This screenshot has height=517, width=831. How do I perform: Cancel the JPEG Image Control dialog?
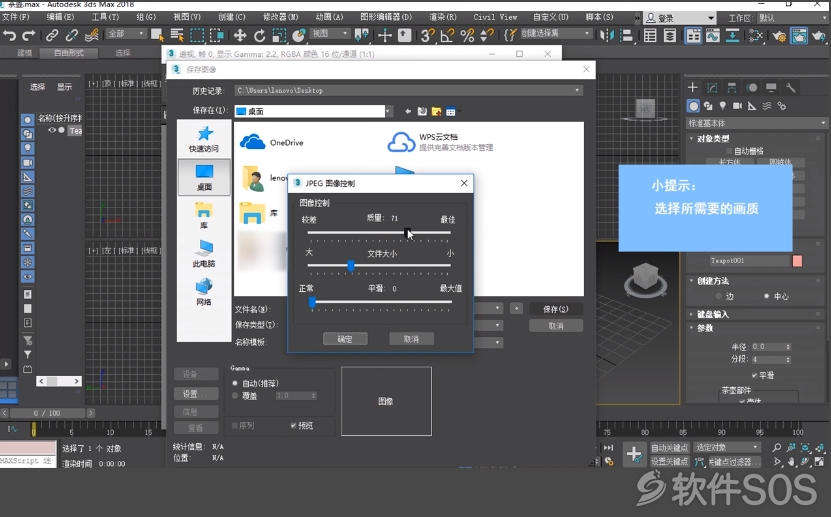(x=411, y=339)
